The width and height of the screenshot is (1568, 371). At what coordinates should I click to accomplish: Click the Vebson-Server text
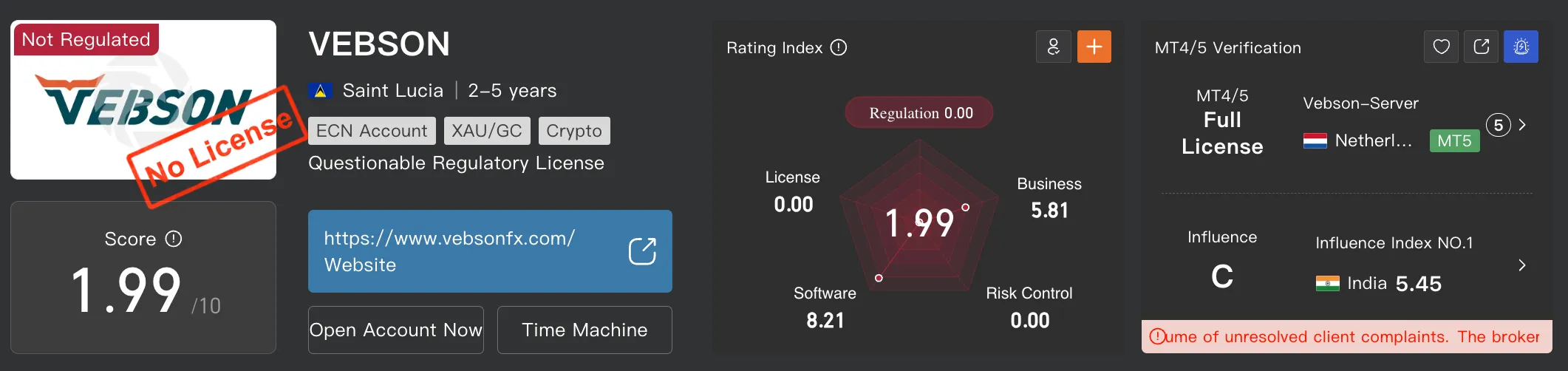(x=1360, y=103)
